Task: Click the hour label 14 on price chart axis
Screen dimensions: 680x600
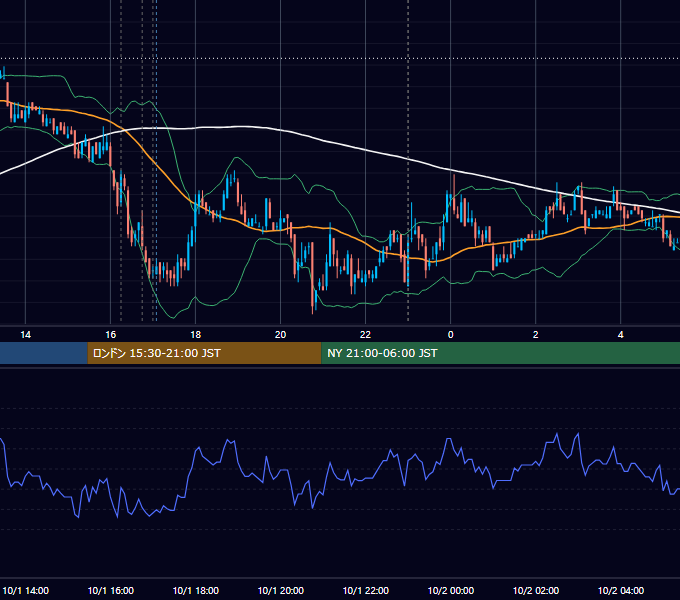Action: pos(26,335)
